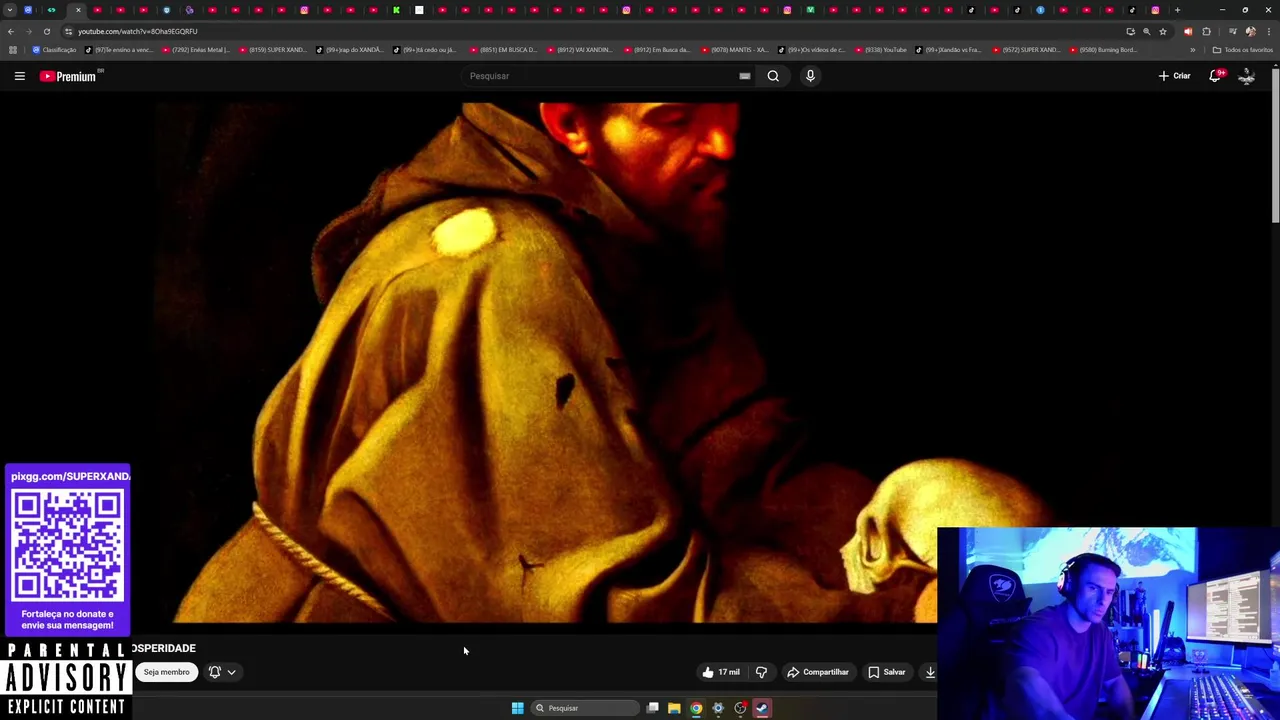Click the youtube.com address bar URL
Image resolution: width=1280 pixels, height=720 pixels.
coord(138,31)
